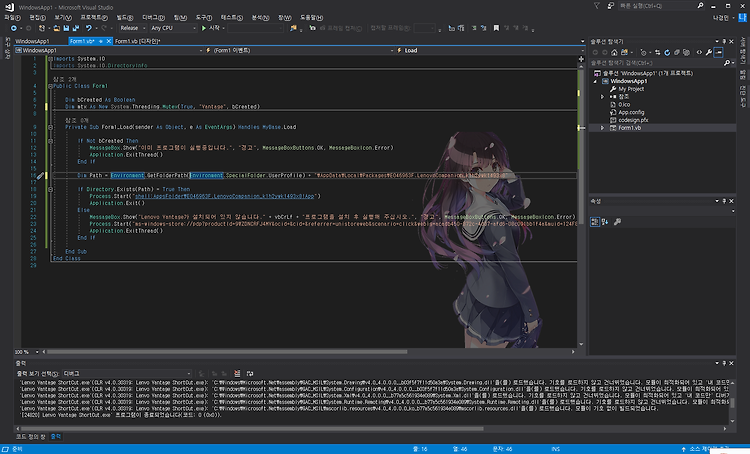This screenshot has width=750, height=454.
Task: Open the Load member dropdown
Action: click(490, 50)
